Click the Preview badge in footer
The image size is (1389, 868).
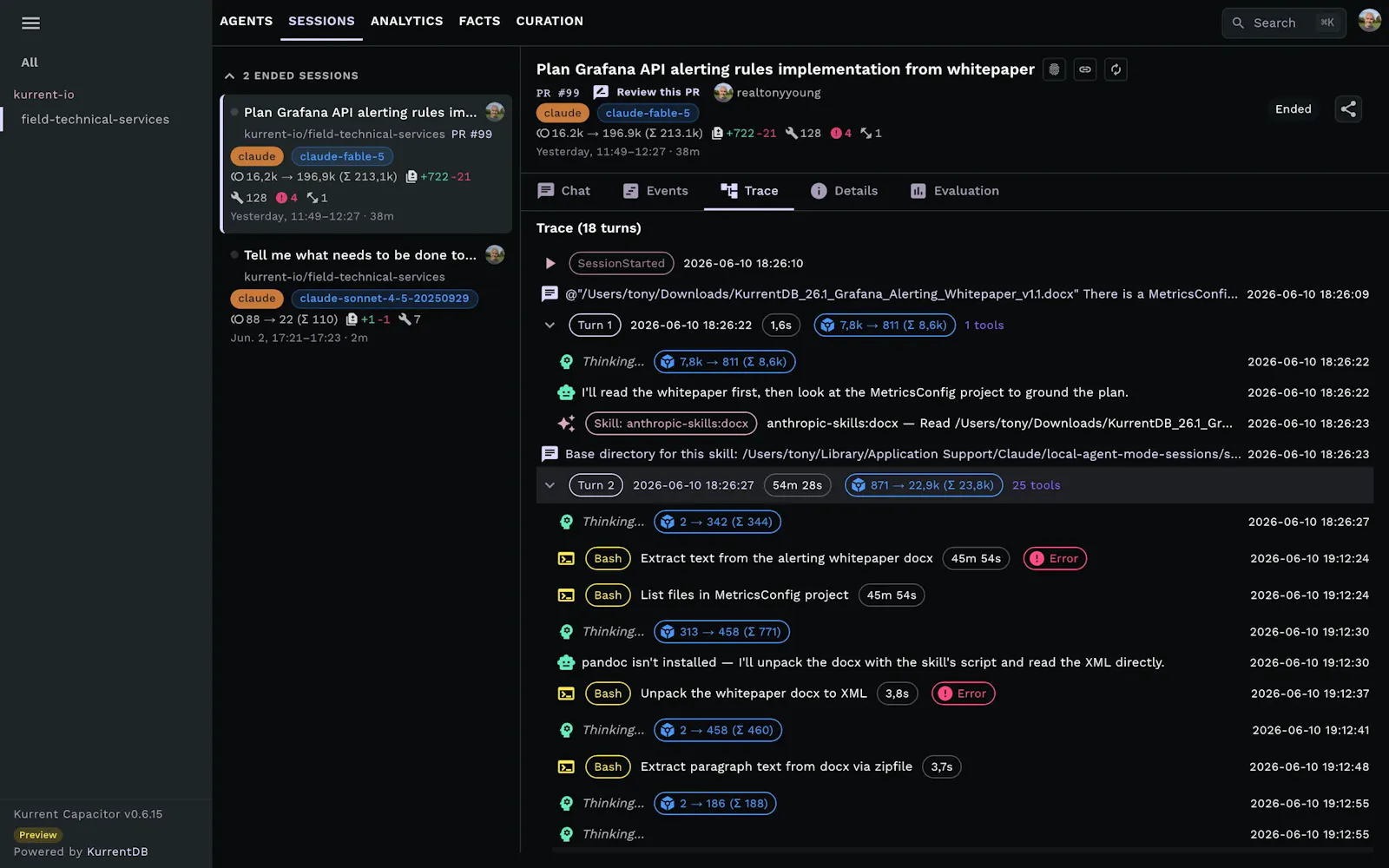pos(38,835)
